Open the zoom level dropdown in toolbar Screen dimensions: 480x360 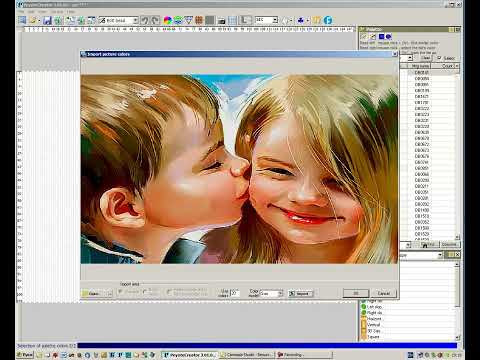[275, 20]
